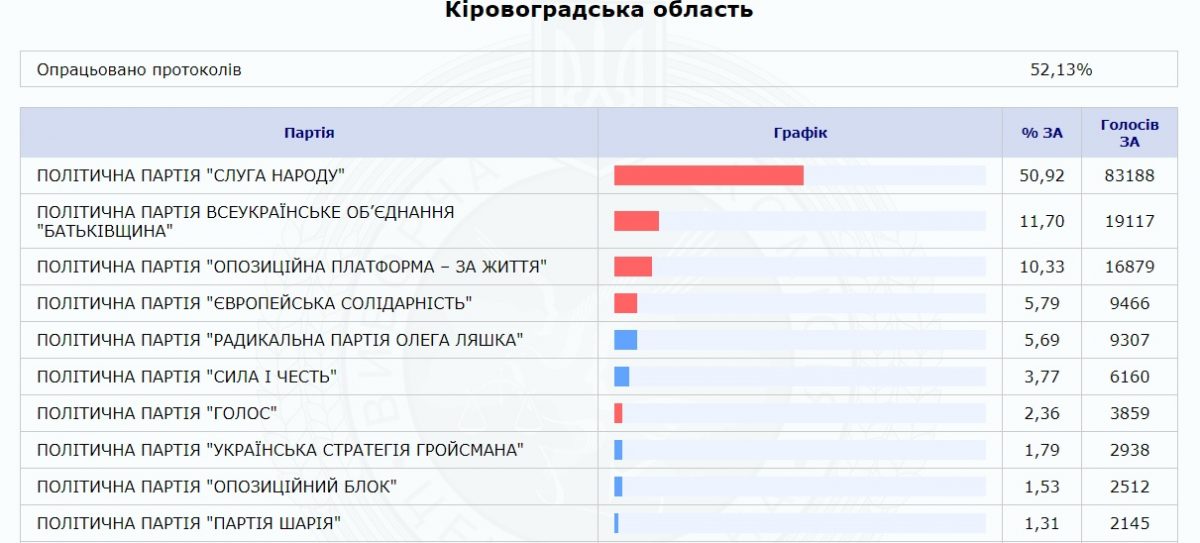The image size is (1200, 543).
Task: Click the blue bar for Радикальна партія Ляшка
Action: tap(625, 340)
